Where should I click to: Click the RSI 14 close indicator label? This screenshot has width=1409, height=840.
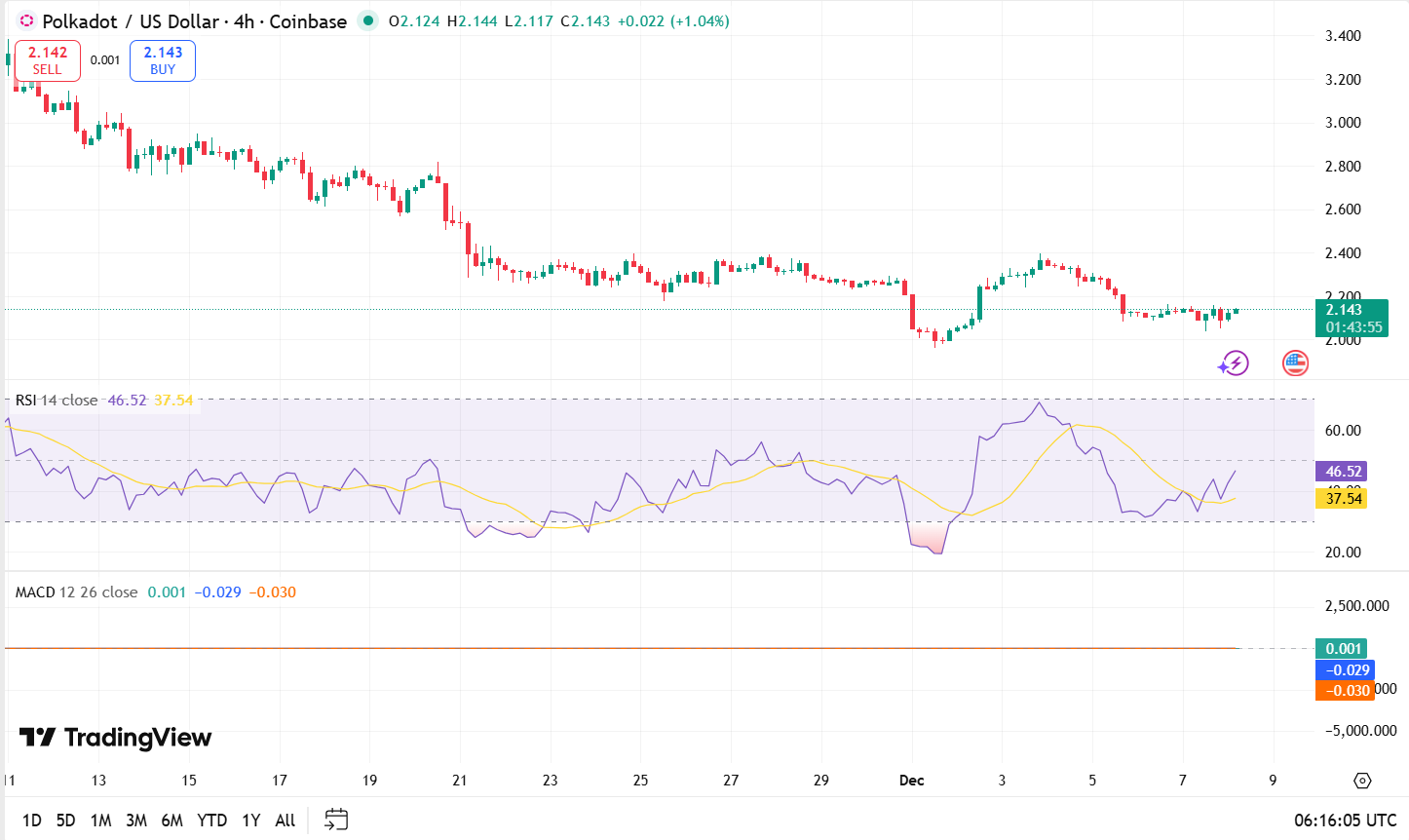pos(57,401)
